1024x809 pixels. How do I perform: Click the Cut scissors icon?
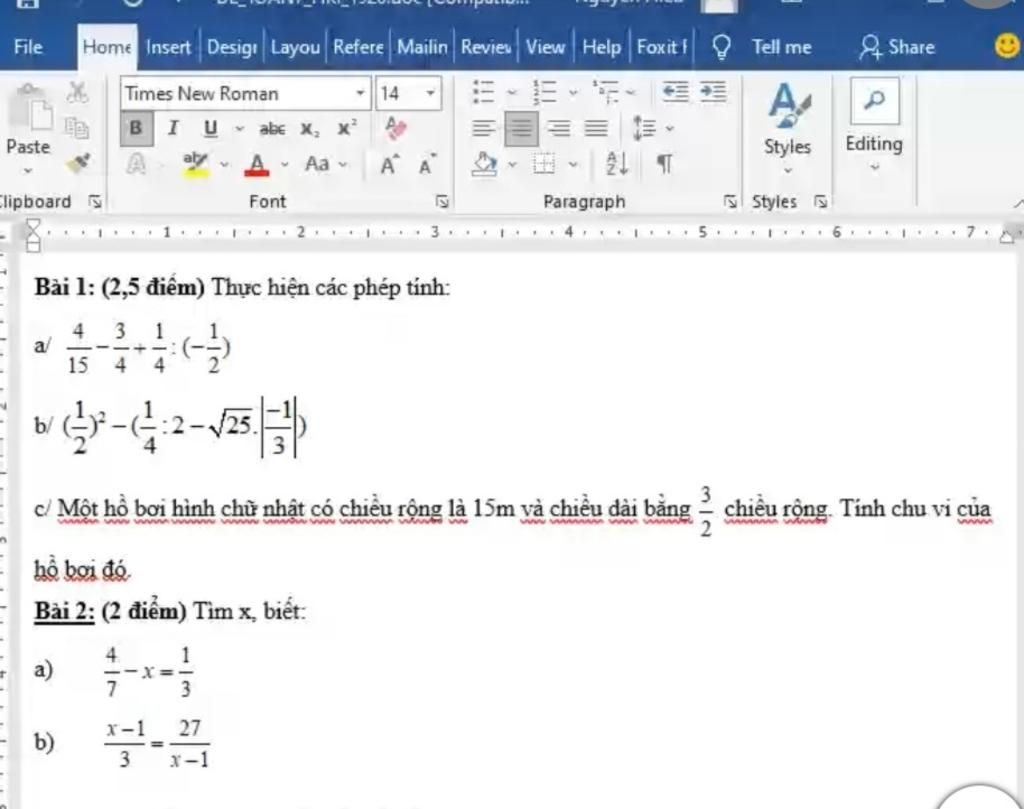(77, 93)
